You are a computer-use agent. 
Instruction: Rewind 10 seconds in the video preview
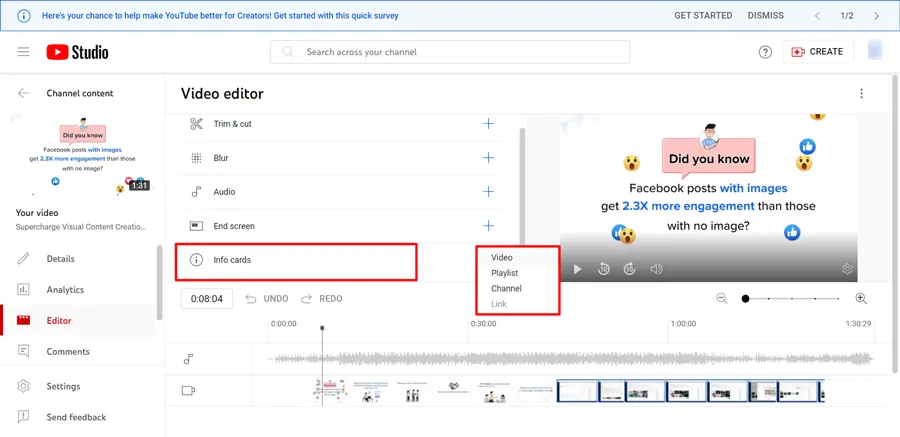(604, 269)
